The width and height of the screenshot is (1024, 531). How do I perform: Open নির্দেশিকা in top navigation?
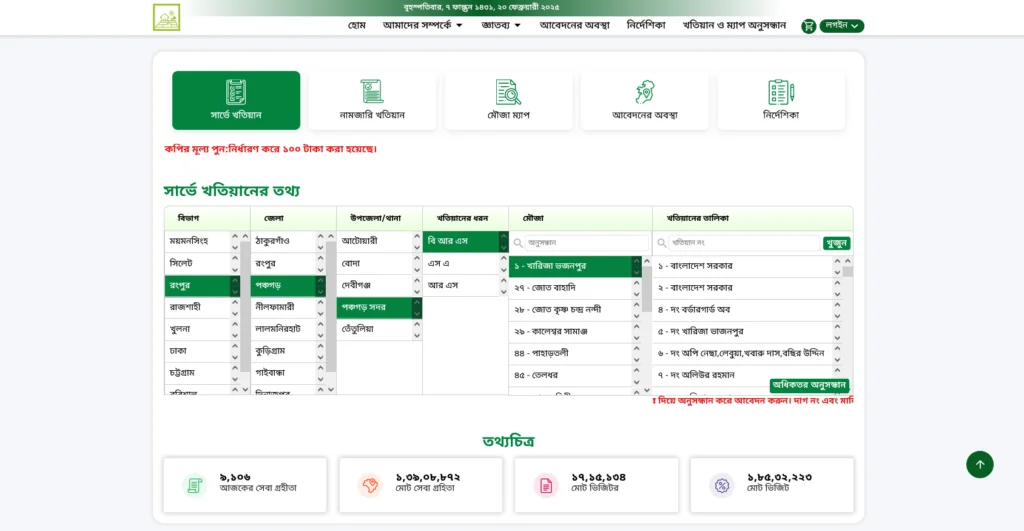646,25
